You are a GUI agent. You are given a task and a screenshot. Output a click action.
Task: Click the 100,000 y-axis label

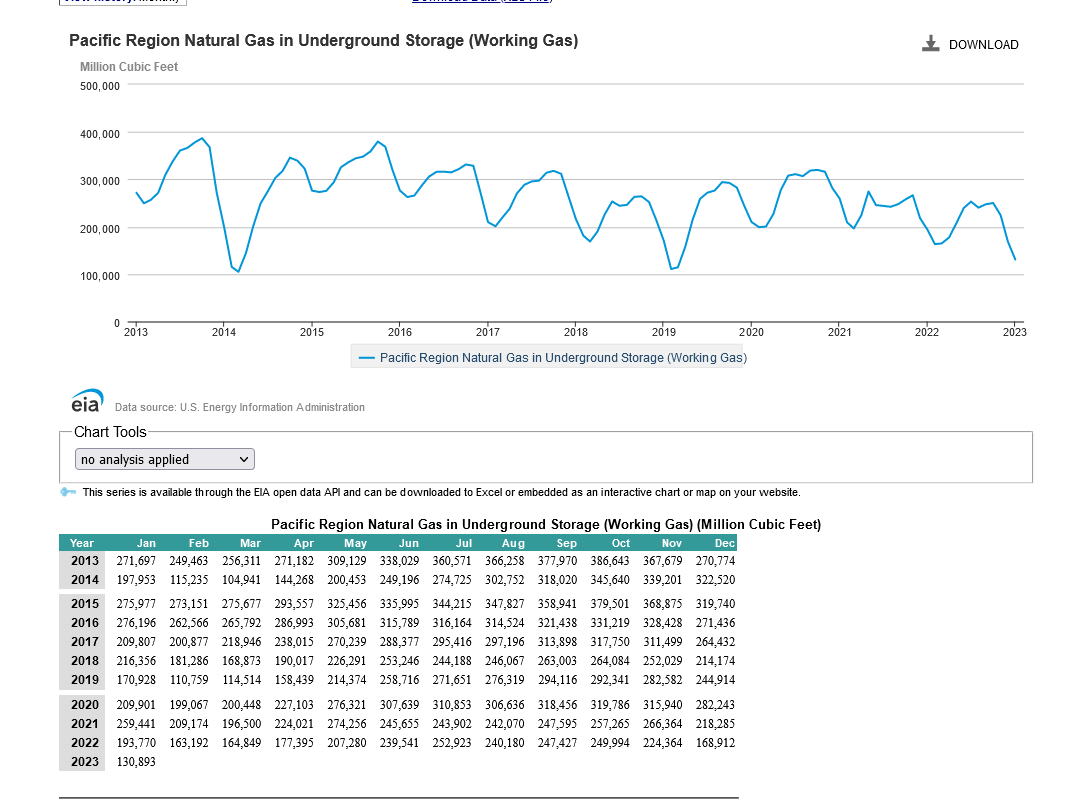[100, 276]
